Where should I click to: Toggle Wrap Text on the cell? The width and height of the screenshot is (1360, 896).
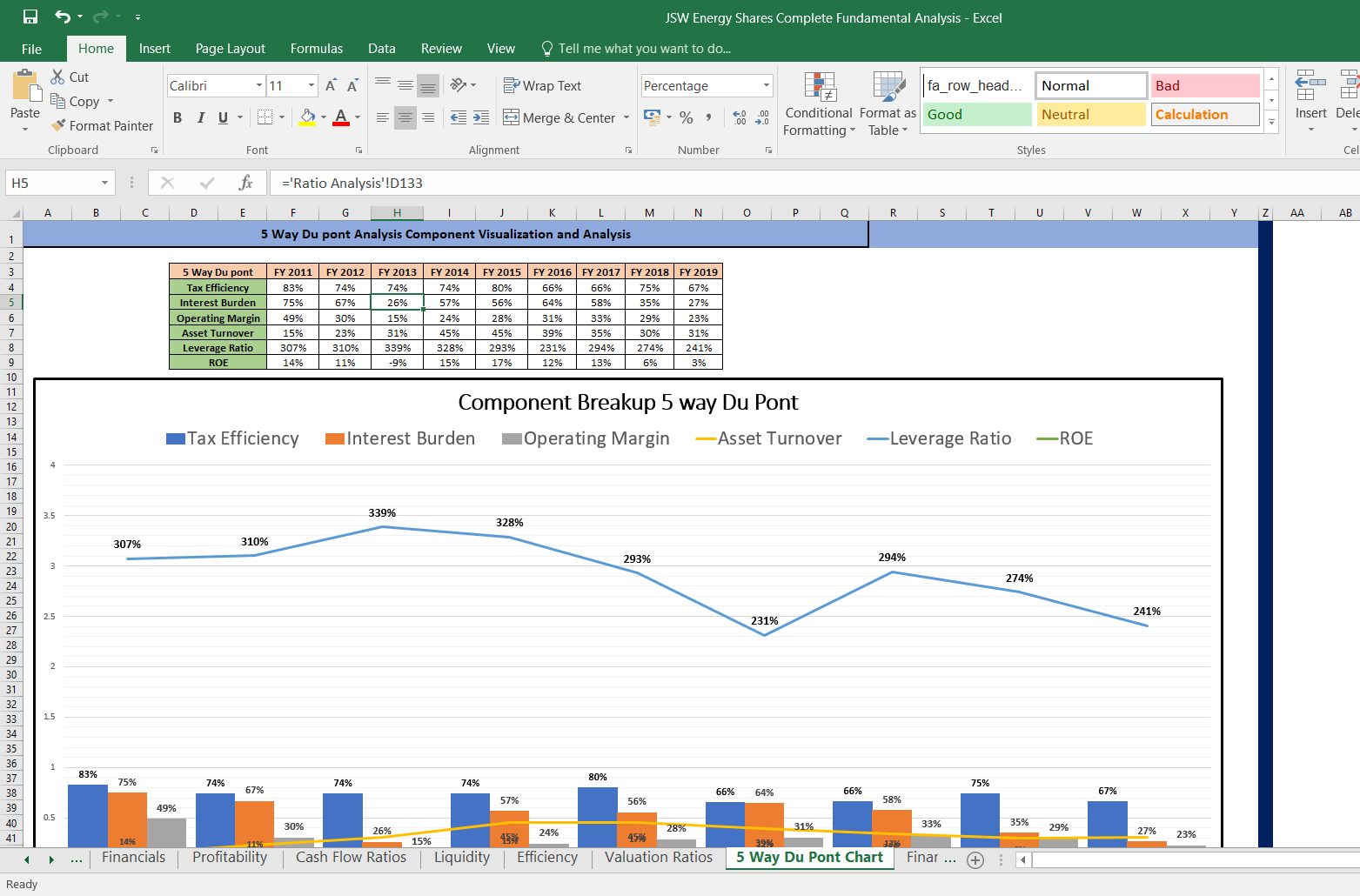[x=542, y=85]
